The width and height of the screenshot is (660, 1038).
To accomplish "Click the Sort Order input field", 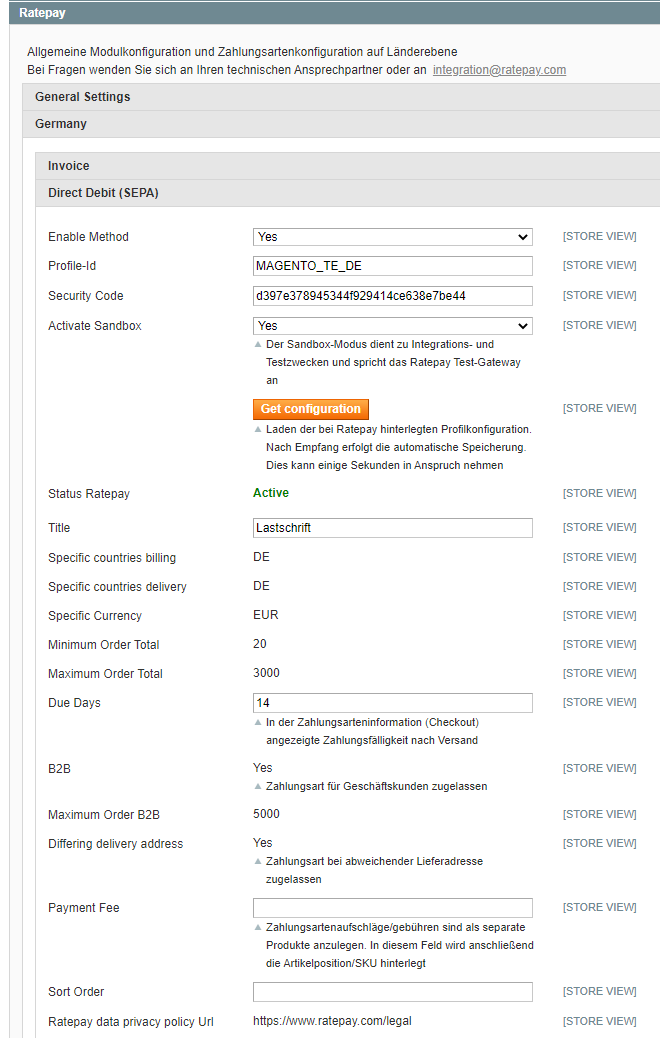I will point(392,992).
